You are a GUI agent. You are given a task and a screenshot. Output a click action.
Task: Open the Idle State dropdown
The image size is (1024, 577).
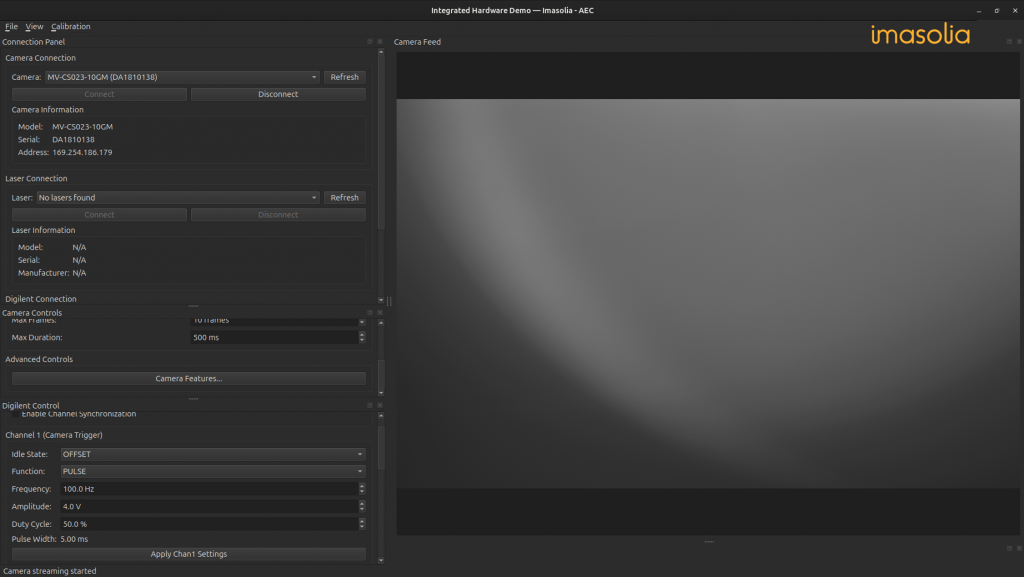click(x=213, y=454)
